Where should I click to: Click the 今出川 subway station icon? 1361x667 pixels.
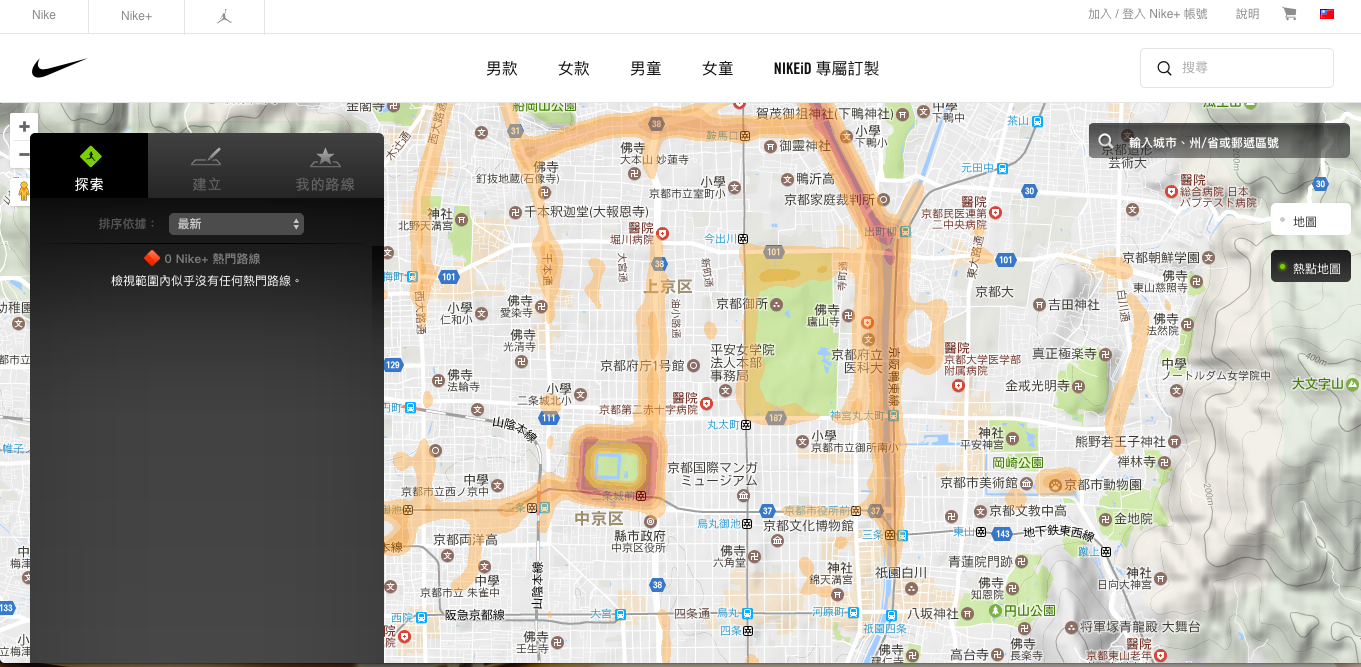point(744,239)
